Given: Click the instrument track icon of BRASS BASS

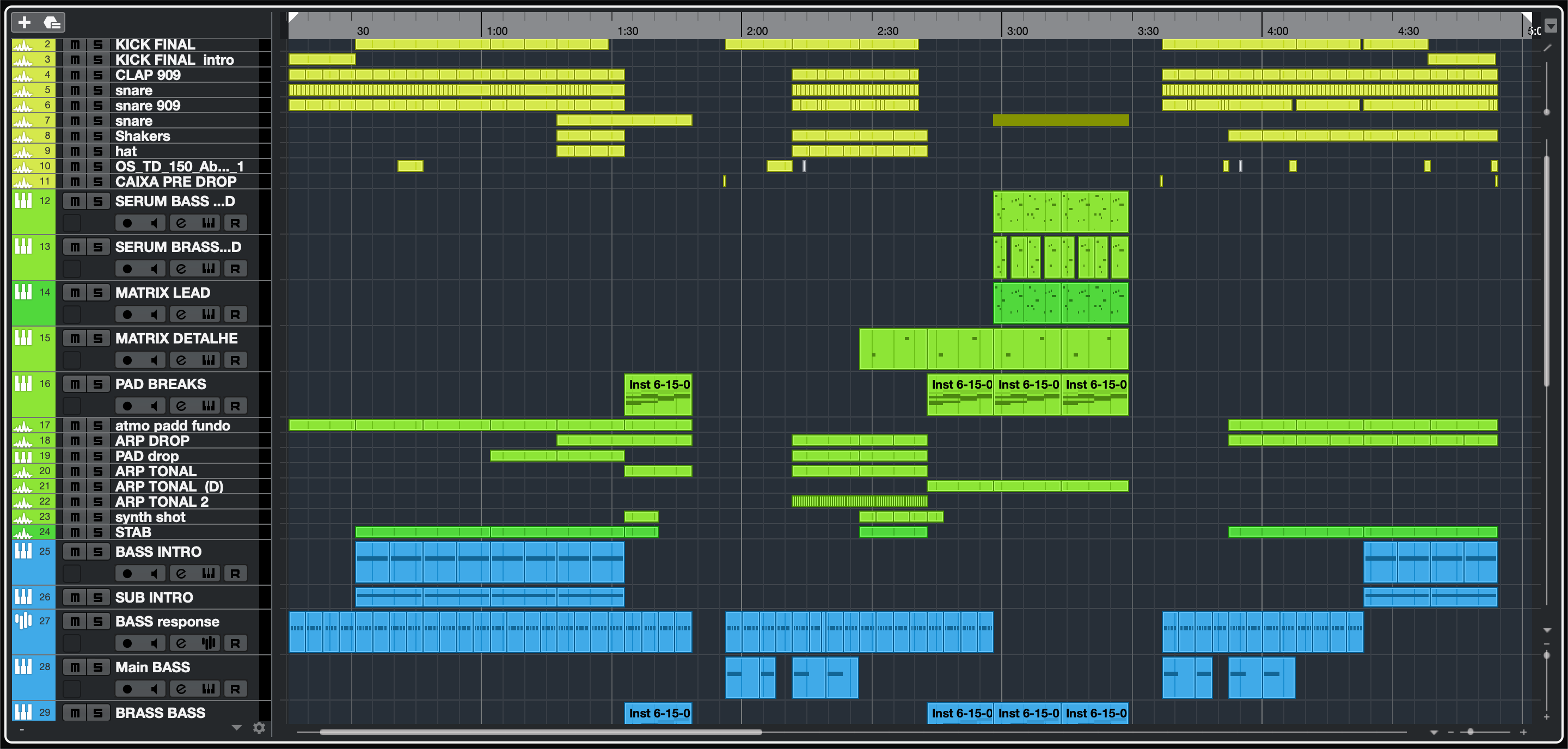Looking at the screenshot, I should [x=23, y=711].
